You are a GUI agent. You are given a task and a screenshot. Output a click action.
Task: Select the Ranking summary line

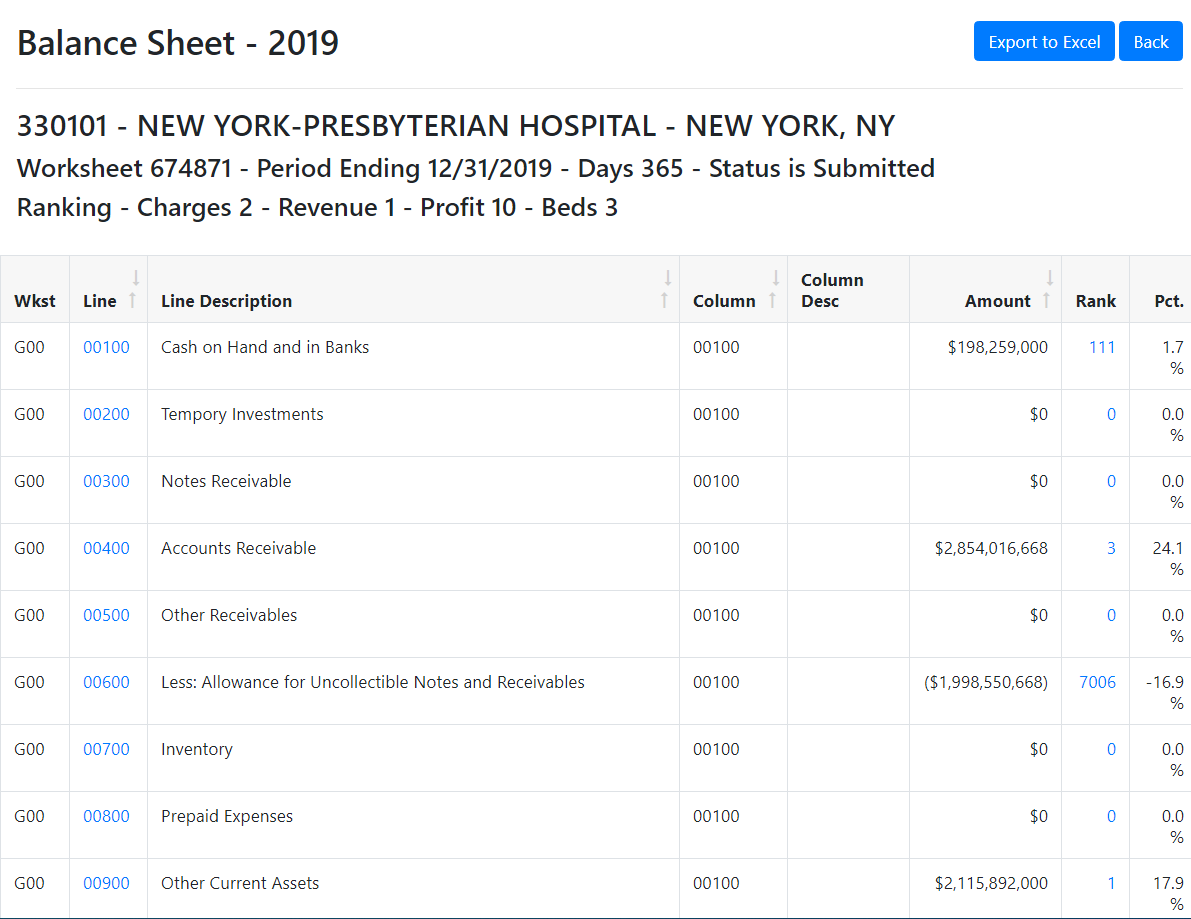tap(317, 207)
